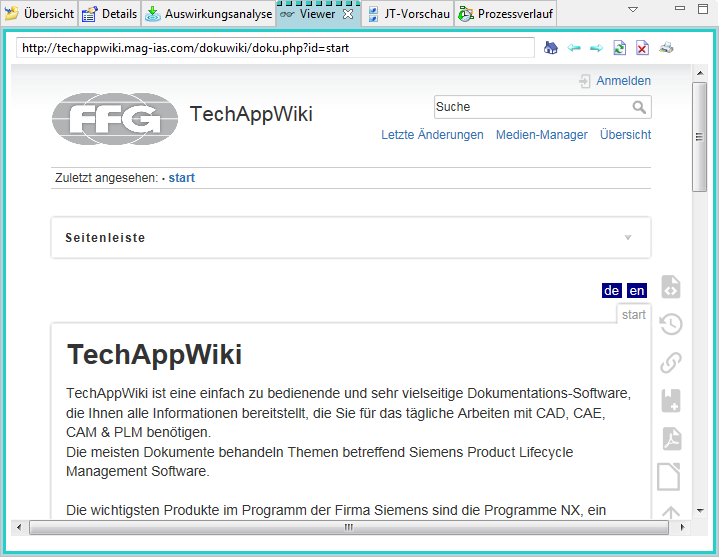Click into the URL address field

275,48
